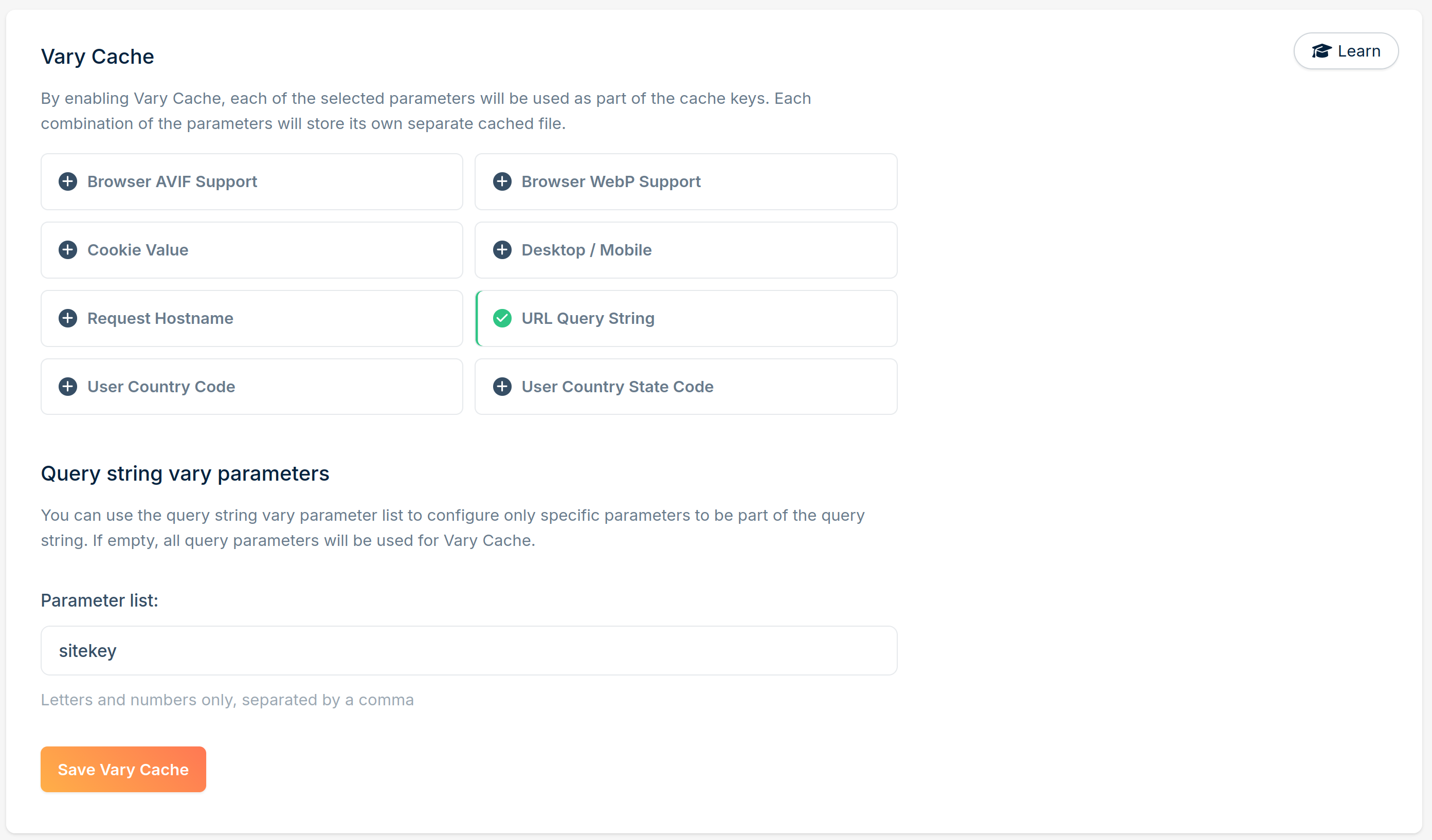The height and width of the screenshot is (840, 1432).
Task: Enable the Cookie Value vary parameter
Action: click(252, 250)
